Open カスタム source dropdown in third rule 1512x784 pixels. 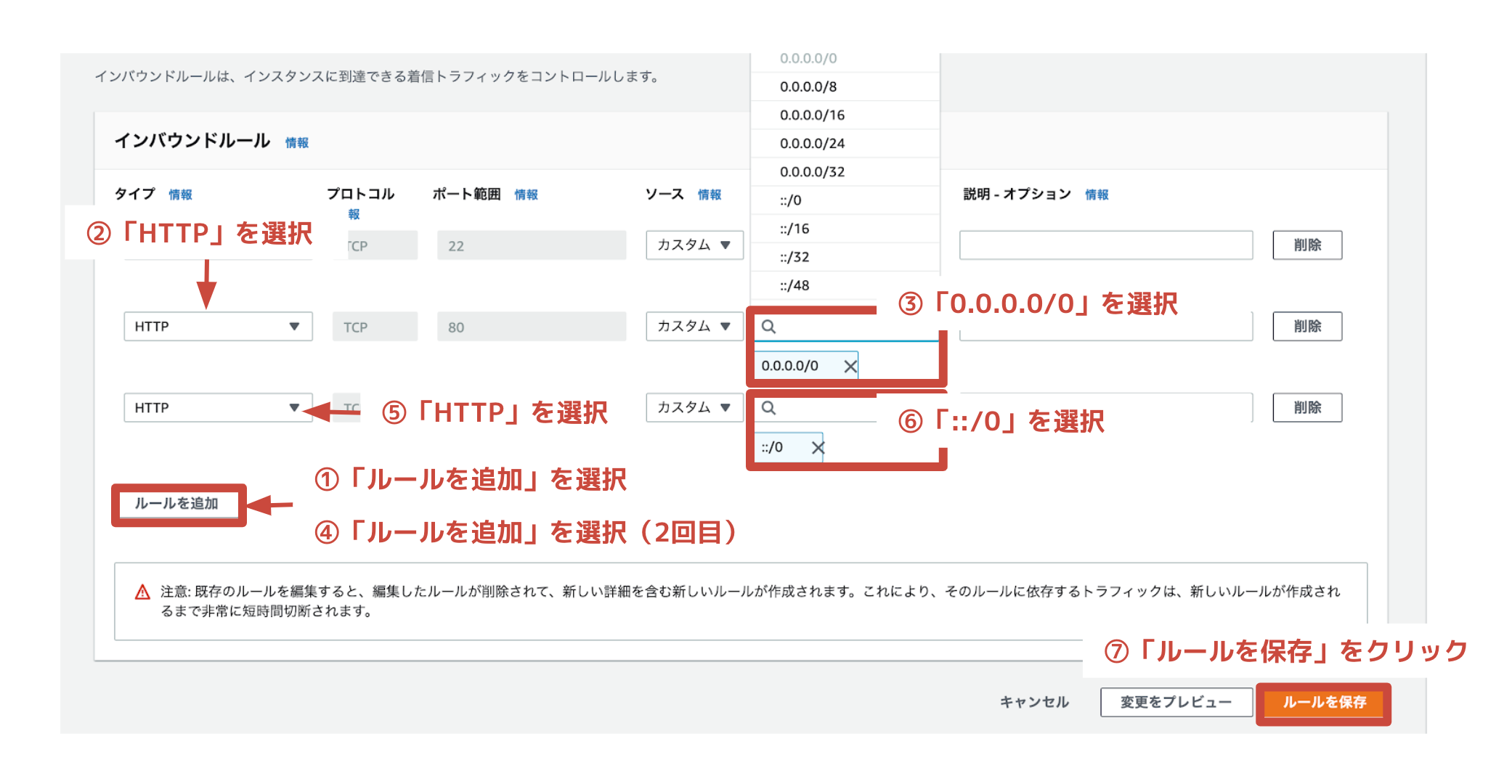[x=694, y=408]
